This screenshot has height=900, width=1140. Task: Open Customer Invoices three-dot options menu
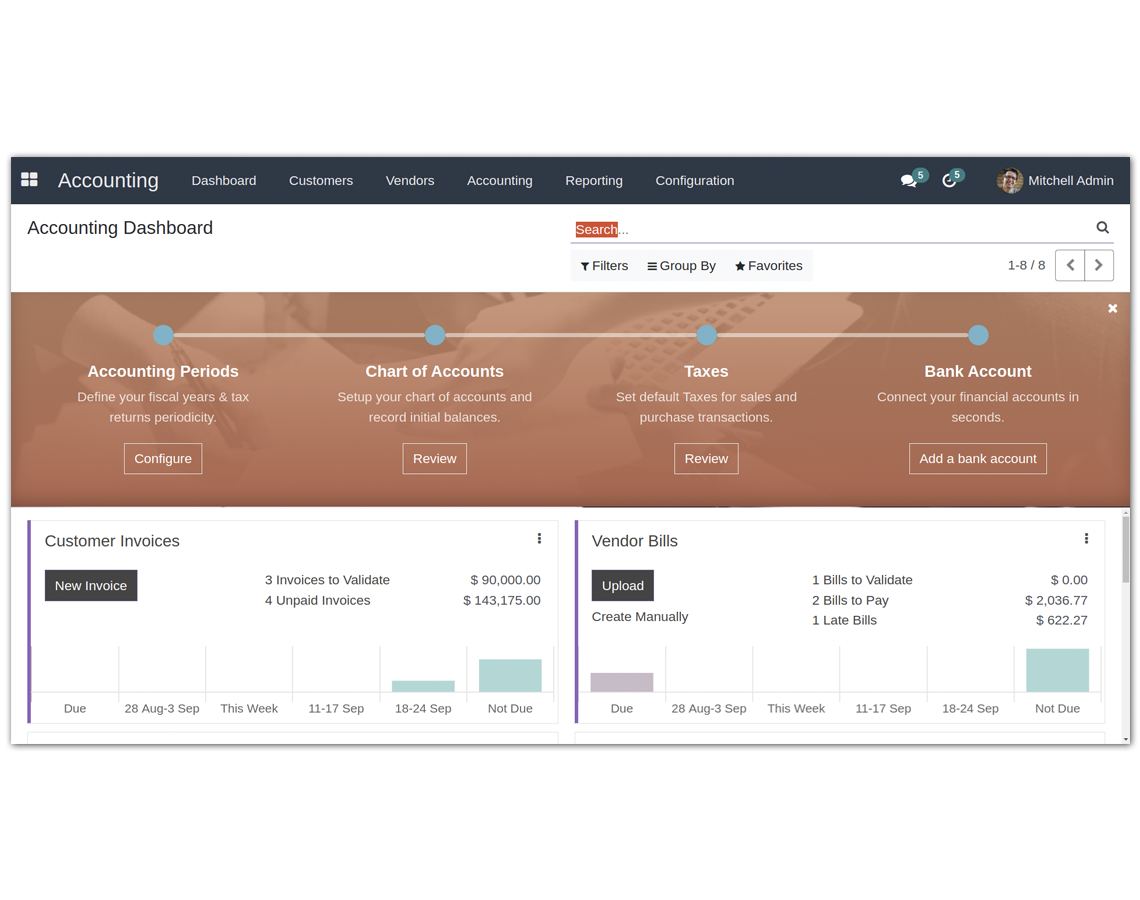click(539, 539)
